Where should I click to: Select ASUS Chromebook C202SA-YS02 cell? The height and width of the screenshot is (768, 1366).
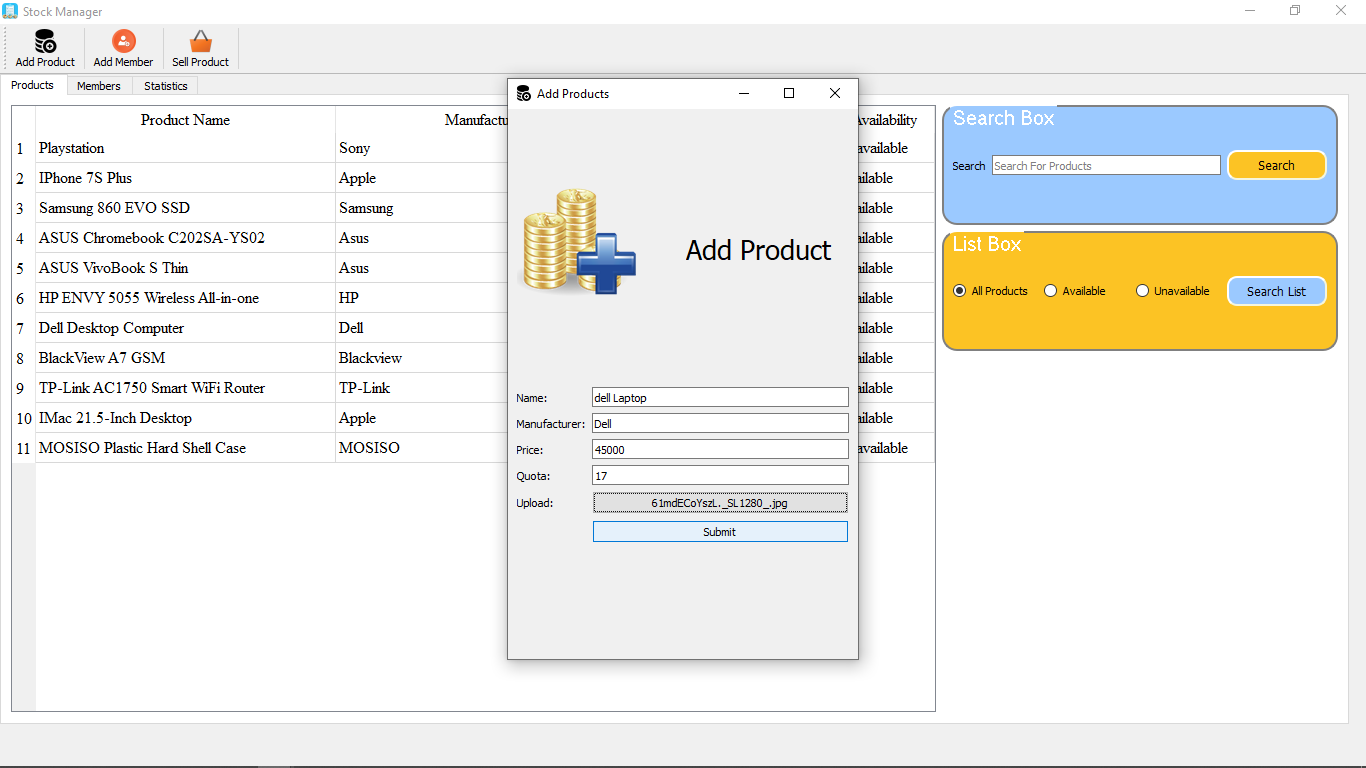[x=185, y=238]
